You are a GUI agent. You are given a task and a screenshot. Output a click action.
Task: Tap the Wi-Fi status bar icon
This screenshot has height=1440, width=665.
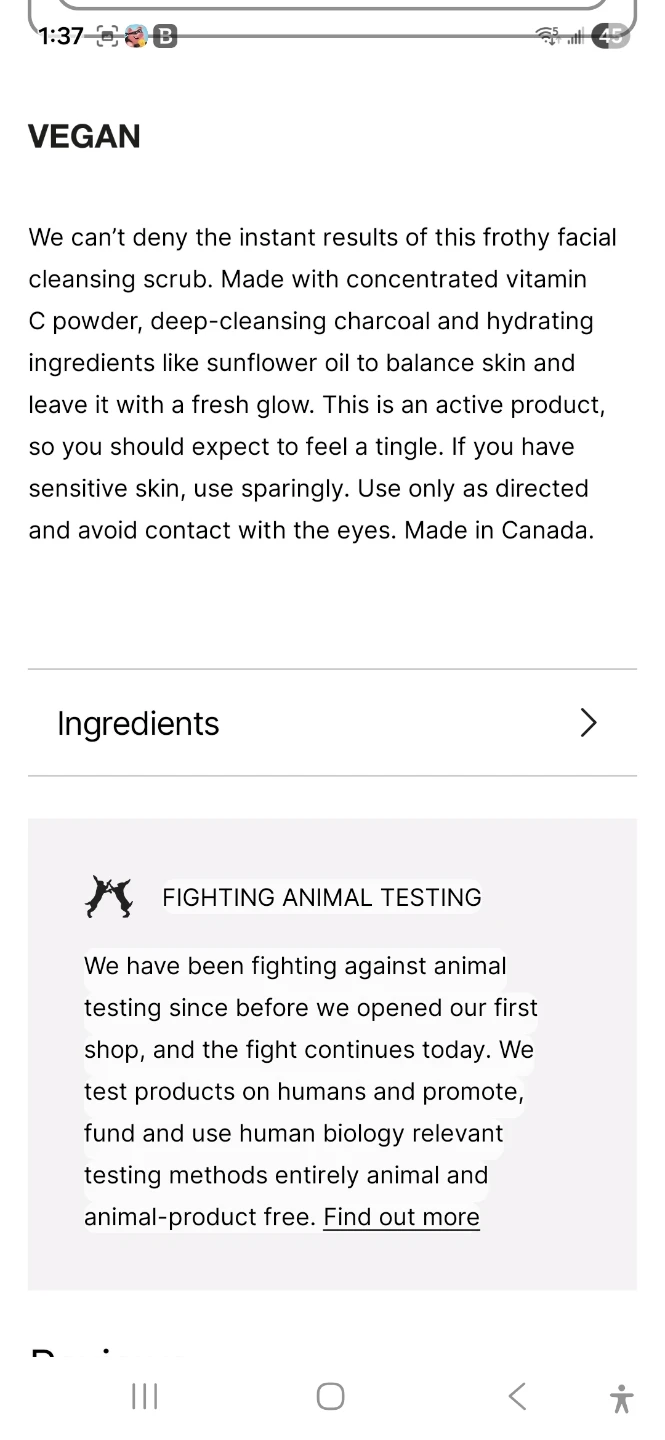pyautogui.click(x=548, y=37)
